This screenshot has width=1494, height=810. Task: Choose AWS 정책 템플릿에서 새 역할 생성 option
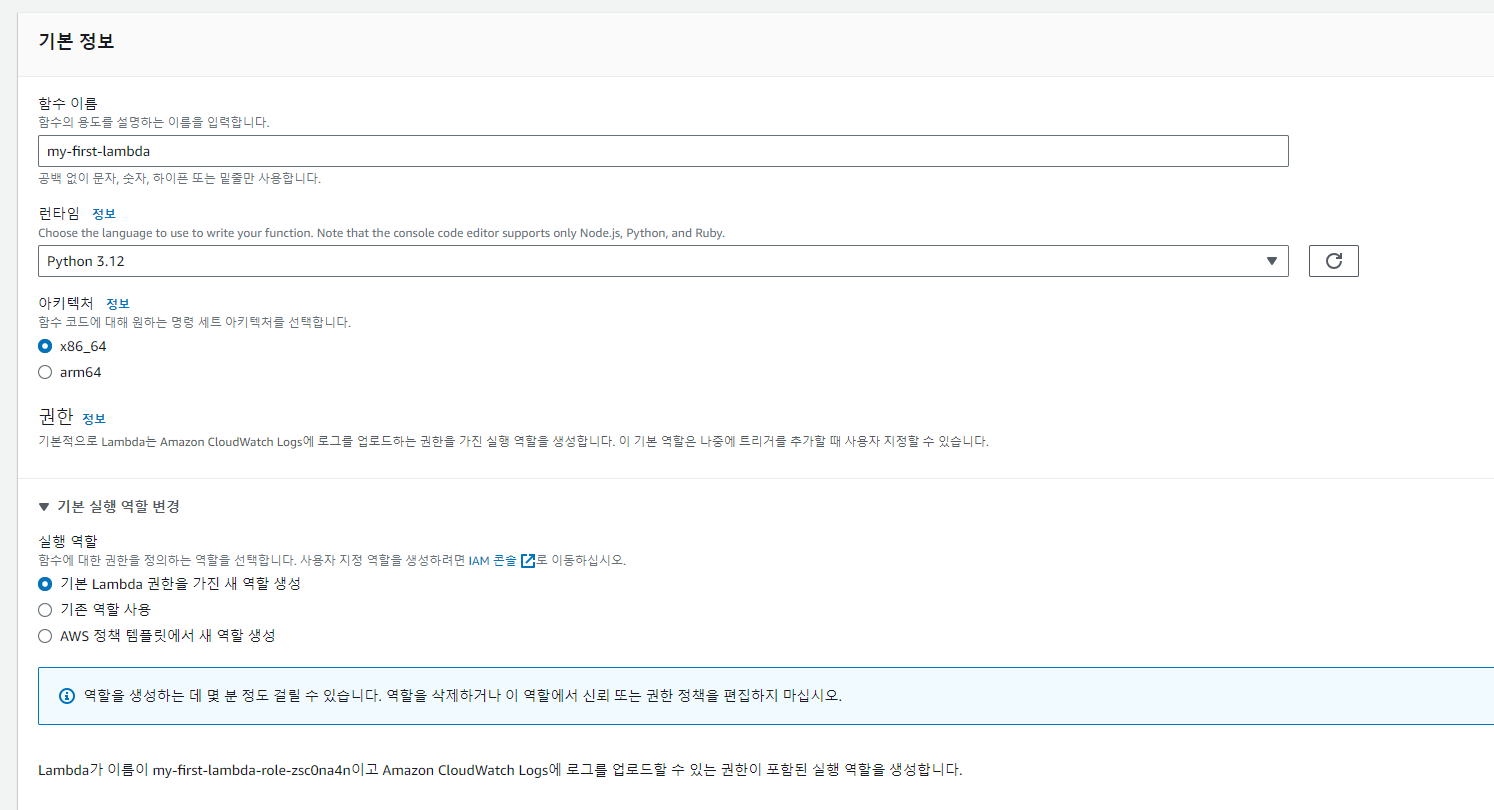point(45,636)
